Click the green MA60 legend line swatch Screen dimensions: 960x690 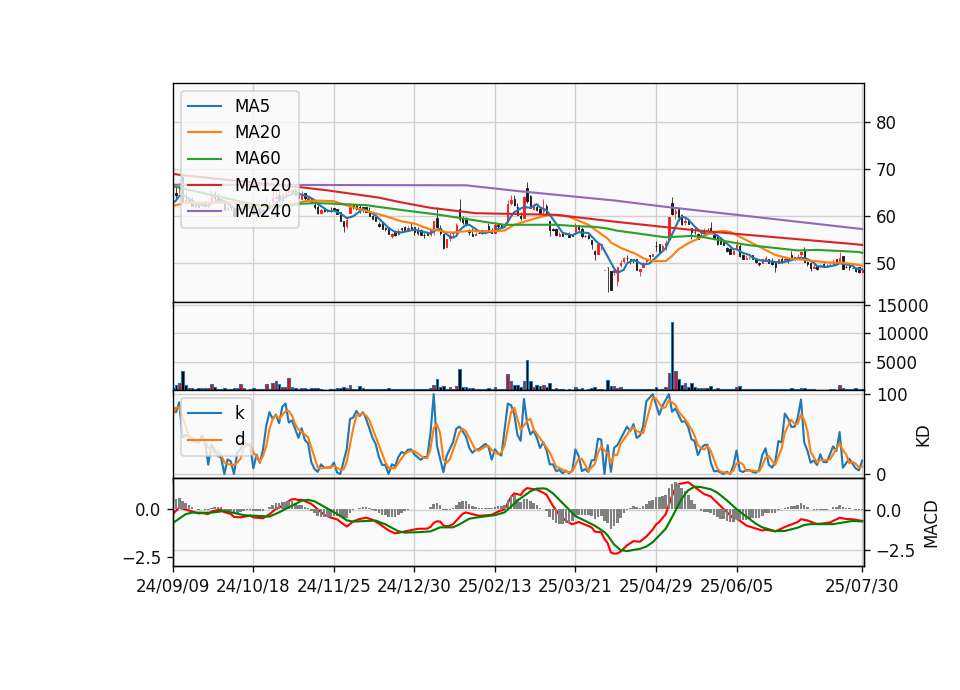point(204,159)
